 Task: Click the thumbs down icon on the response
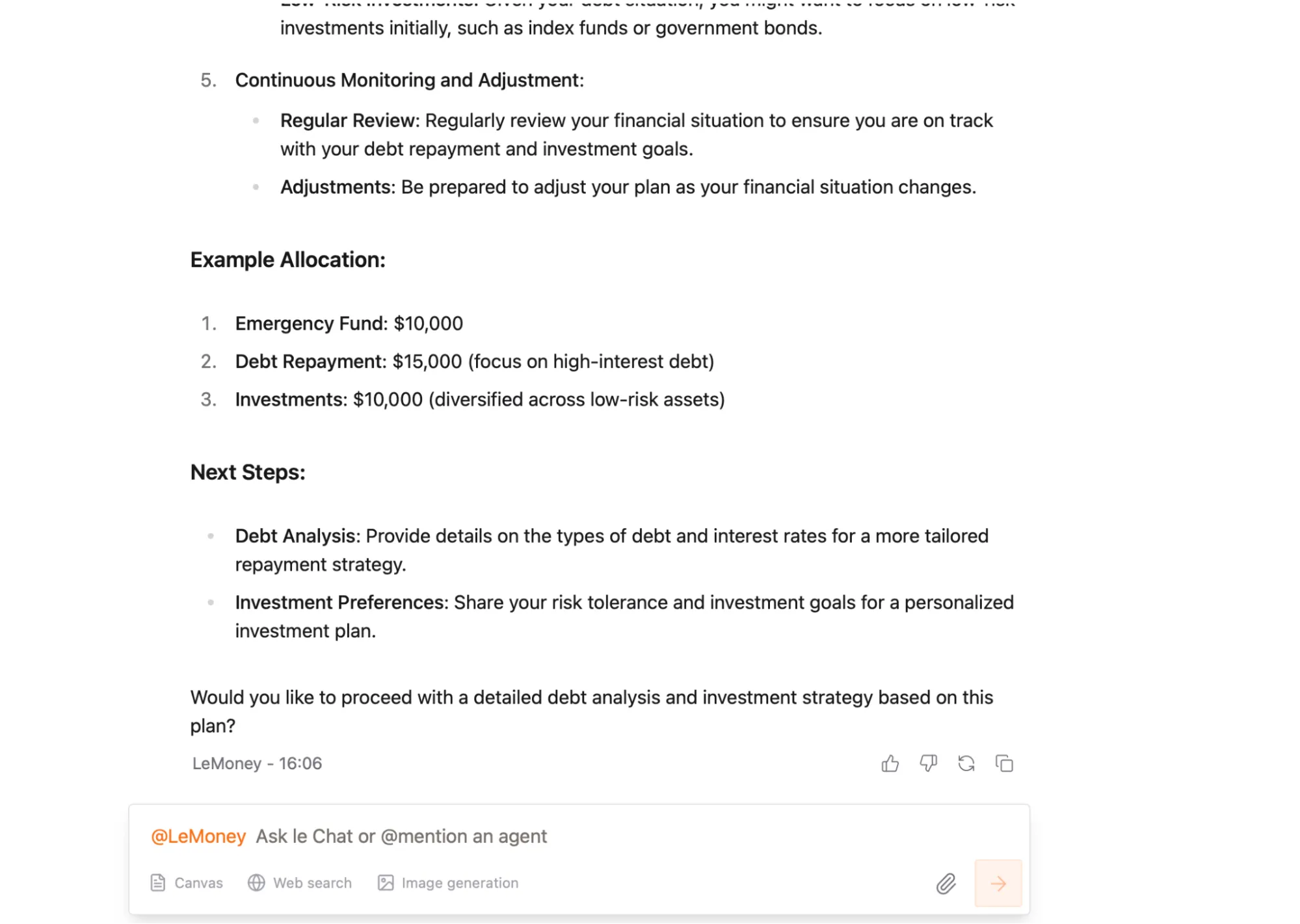tap(928, 763)
